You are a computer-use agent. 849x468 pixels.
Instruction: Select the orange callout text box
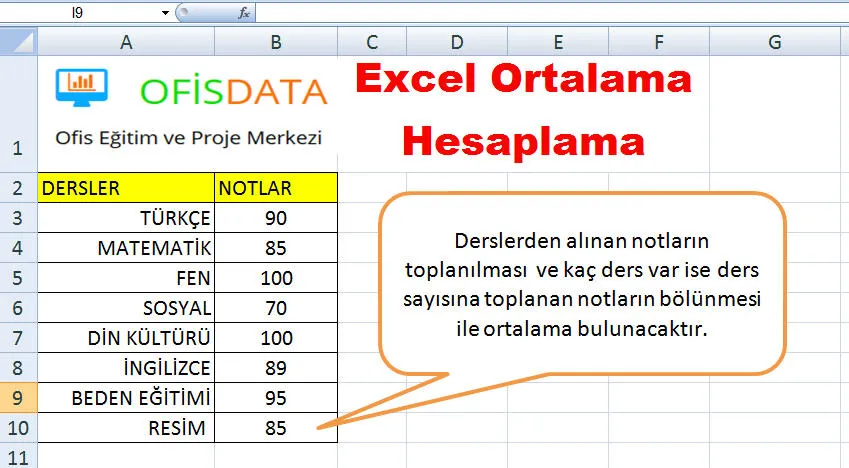[581, 285]
